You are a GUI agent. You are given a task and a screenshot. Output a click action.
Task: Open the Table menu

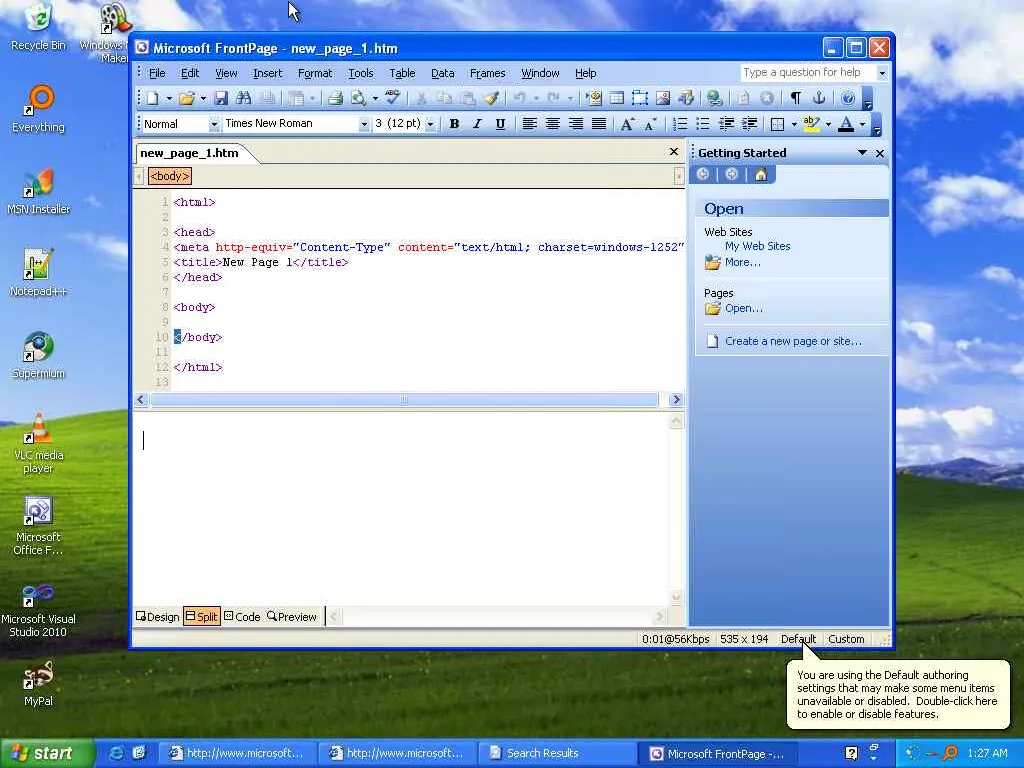pos(402,73)
